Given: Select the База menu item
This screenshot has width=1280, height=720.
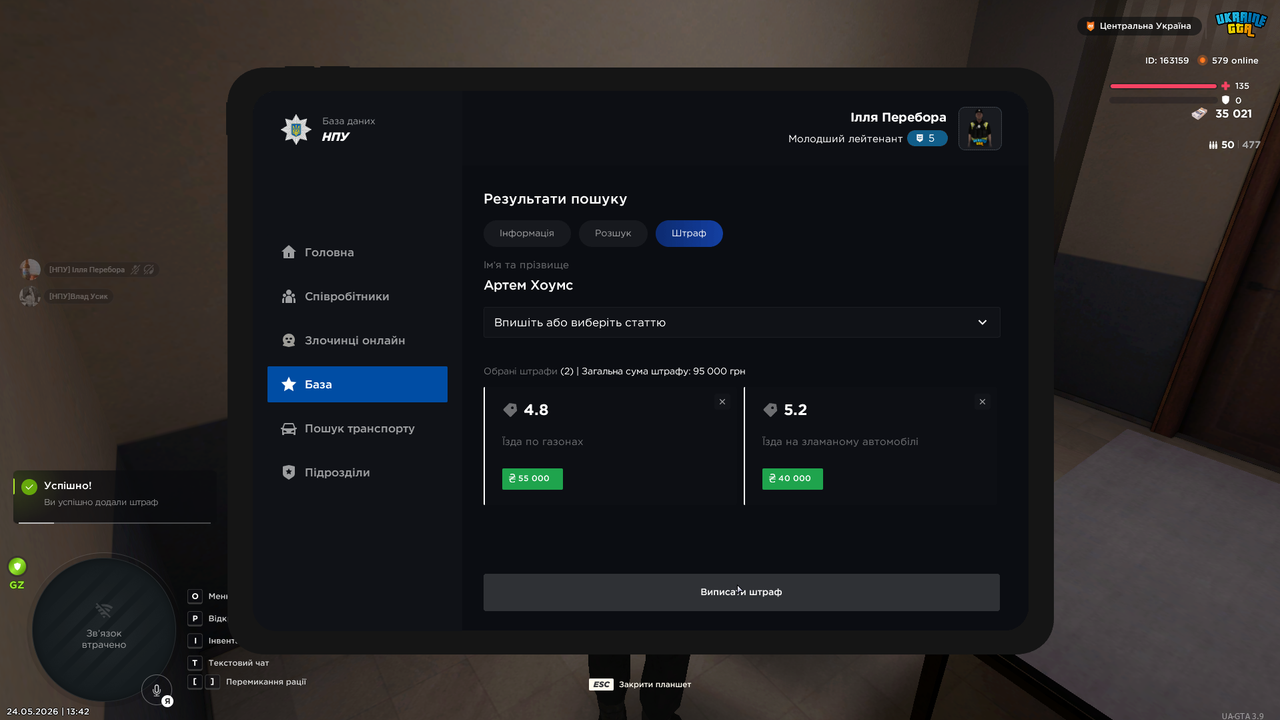Looking at the screenshot, I should [x=357, y=384].
